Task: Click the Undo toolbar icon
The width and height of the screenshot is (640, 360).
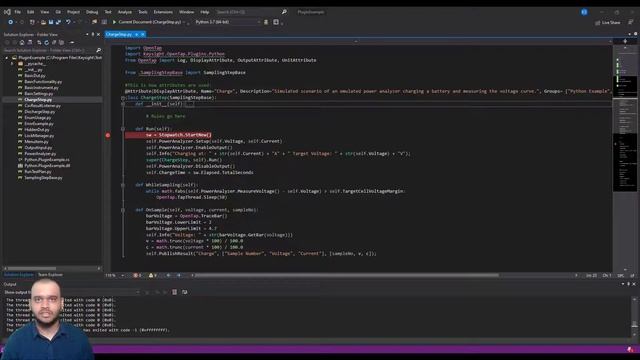Action: 68,22
